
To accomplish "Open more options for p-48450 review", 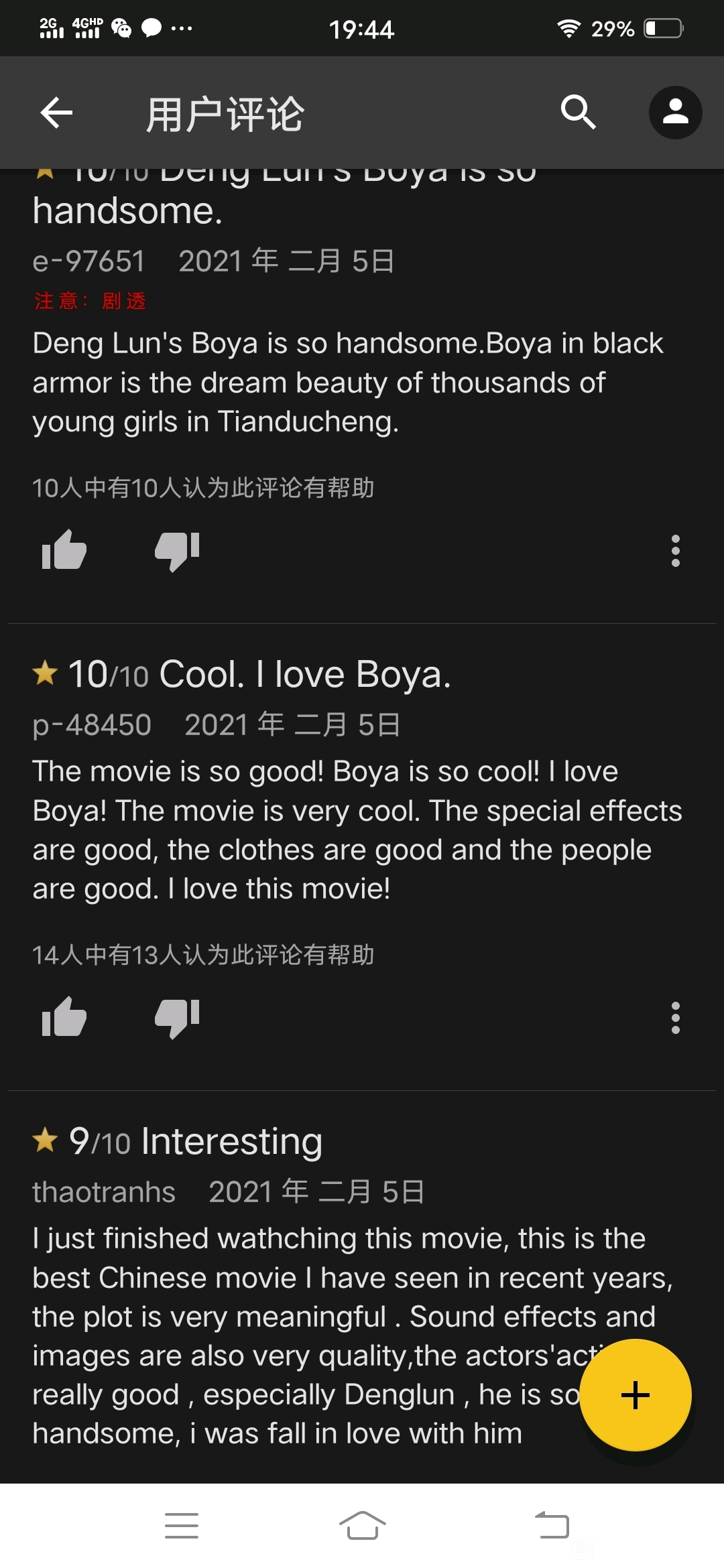I will point(675,1018).
